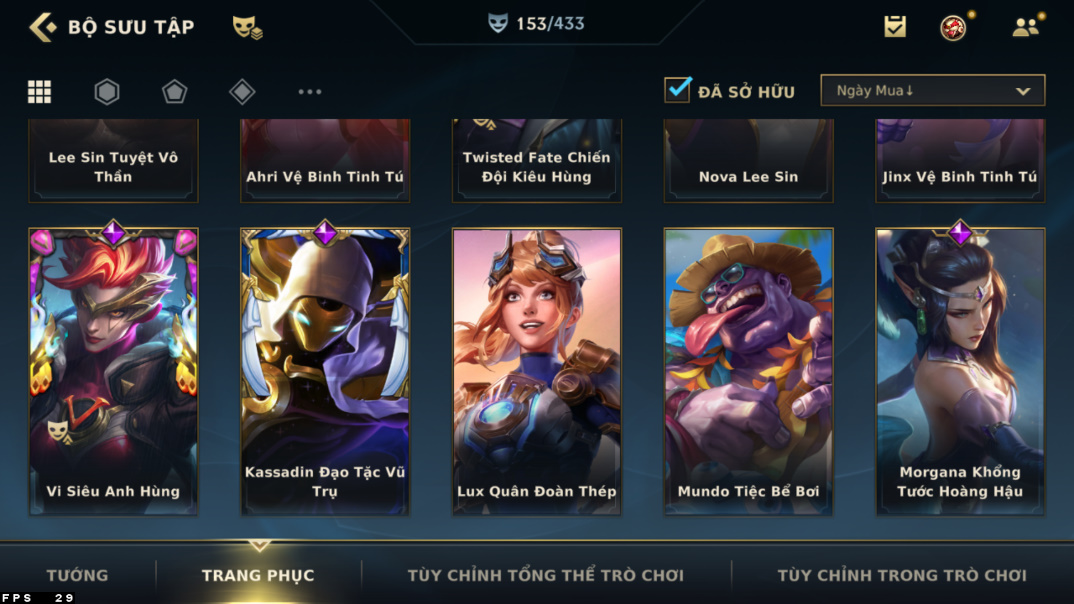The width and height of the screenshot is (1074, 604).
Task: Open the missions checklist icon
Action: [x=895, y=27]
